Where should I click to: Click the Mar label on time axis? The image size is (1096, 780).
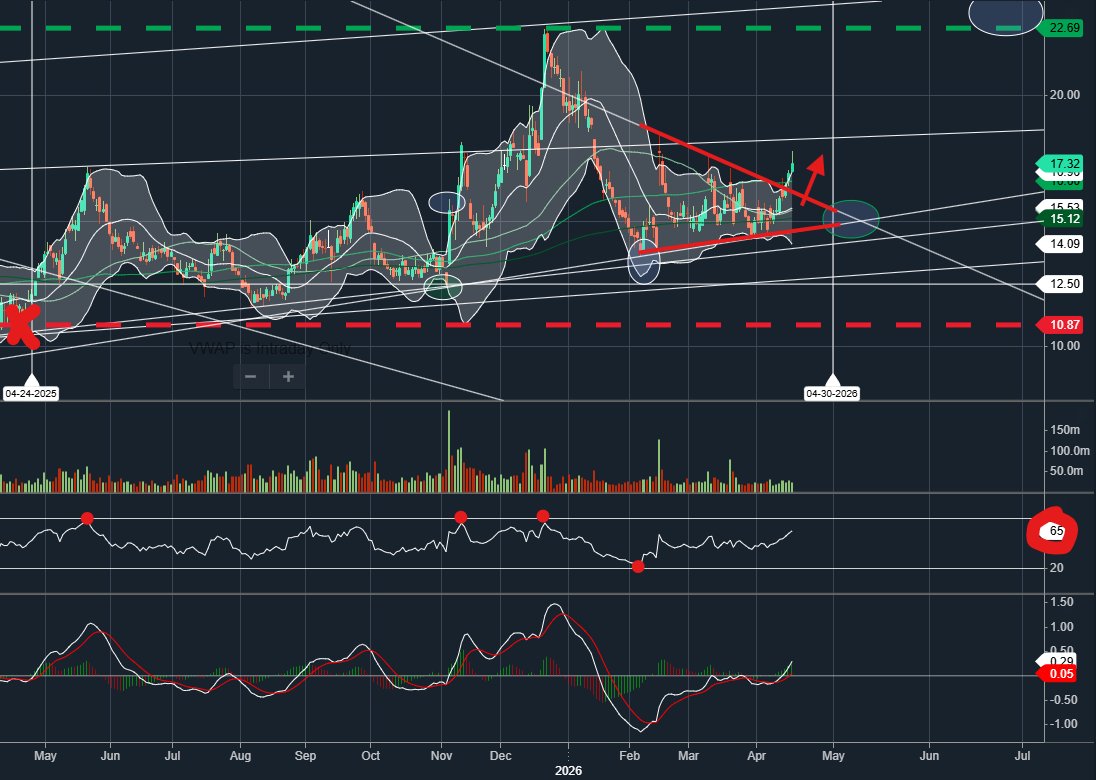[688, 756]
